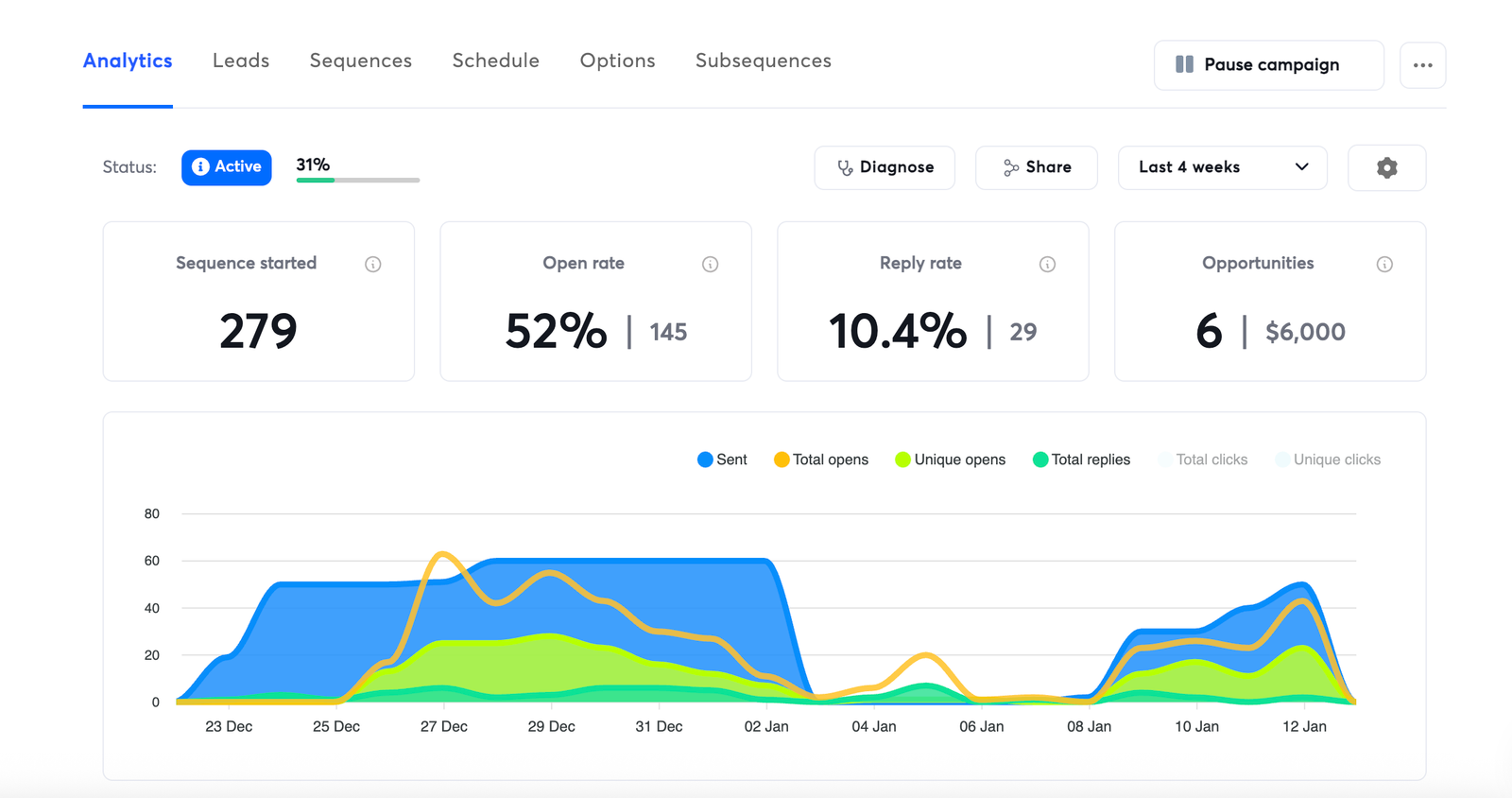Open the three-dots more options menu

pos(1422,65)
